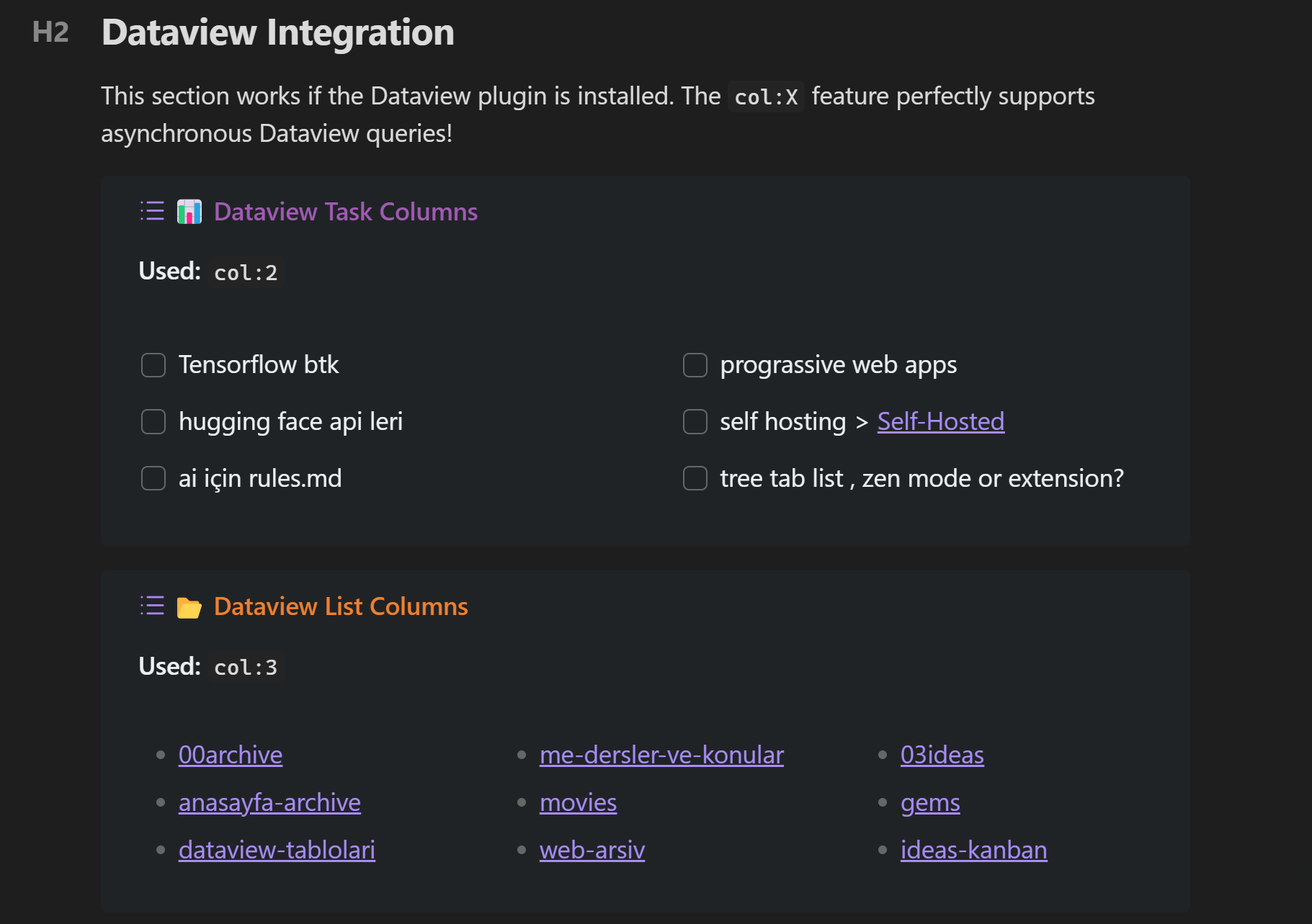Viewport: 1312px width, 924px height.
Task: Open the web-arsiv link
Action: (x=592, y=850)
